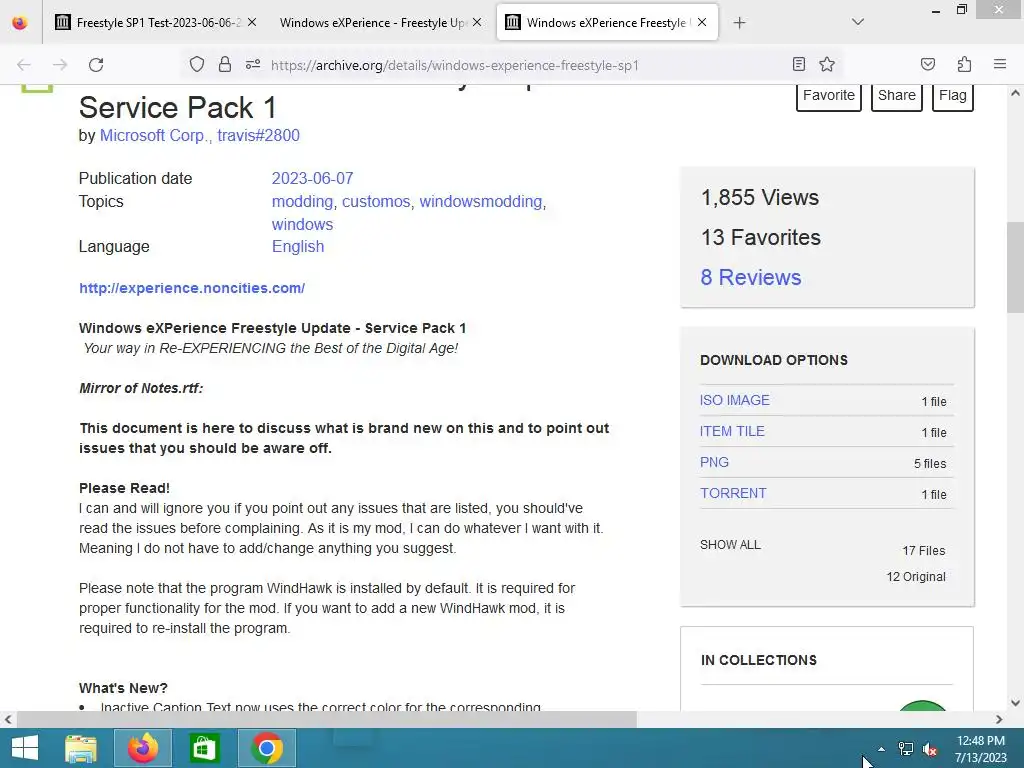Open the network status tray icon

pos(906,749)
